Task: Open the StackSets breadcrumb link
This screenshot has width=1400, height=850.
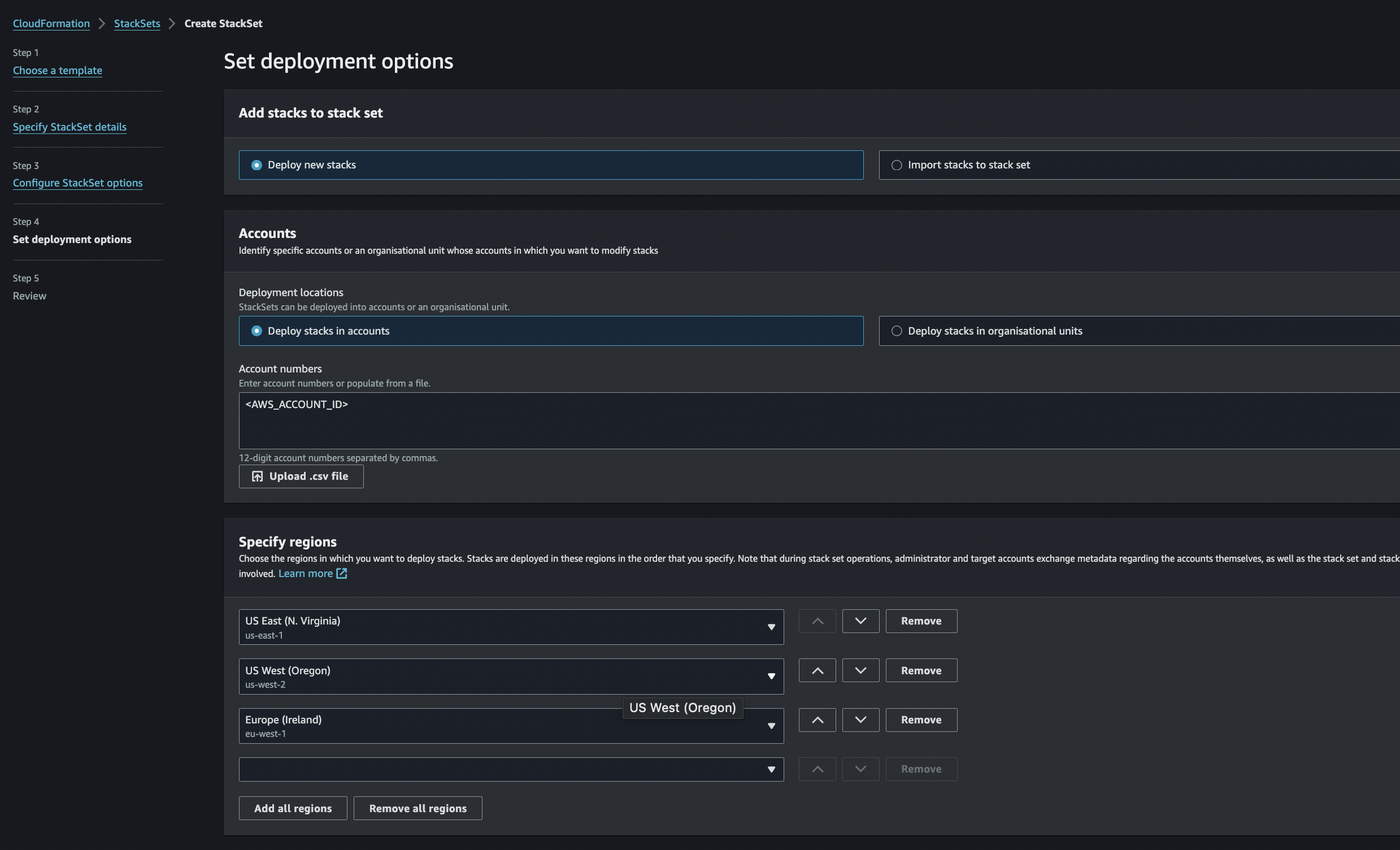Action: click(137, 23)
